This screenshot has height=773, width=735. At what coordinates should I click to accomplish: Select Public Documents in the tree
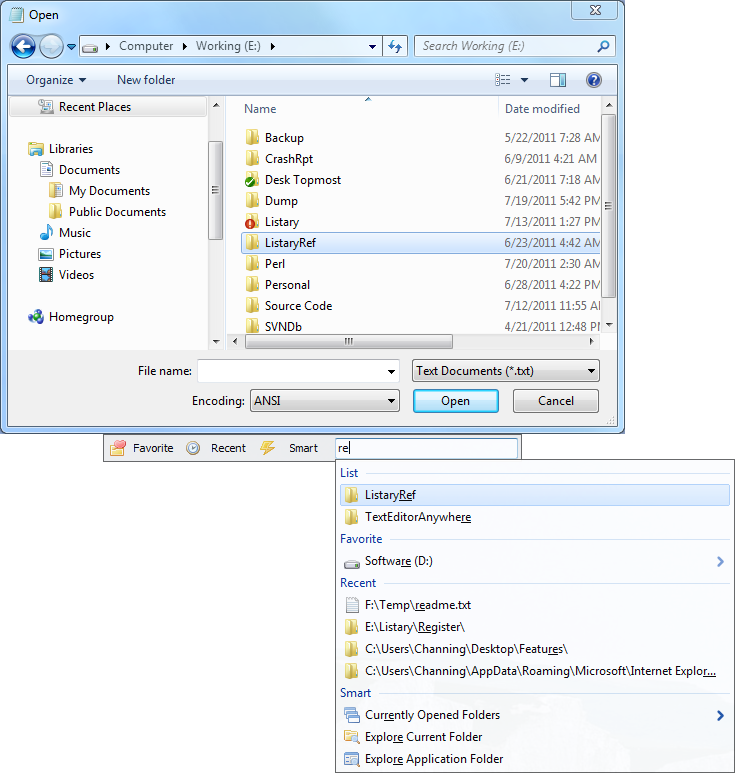point(107,212)
